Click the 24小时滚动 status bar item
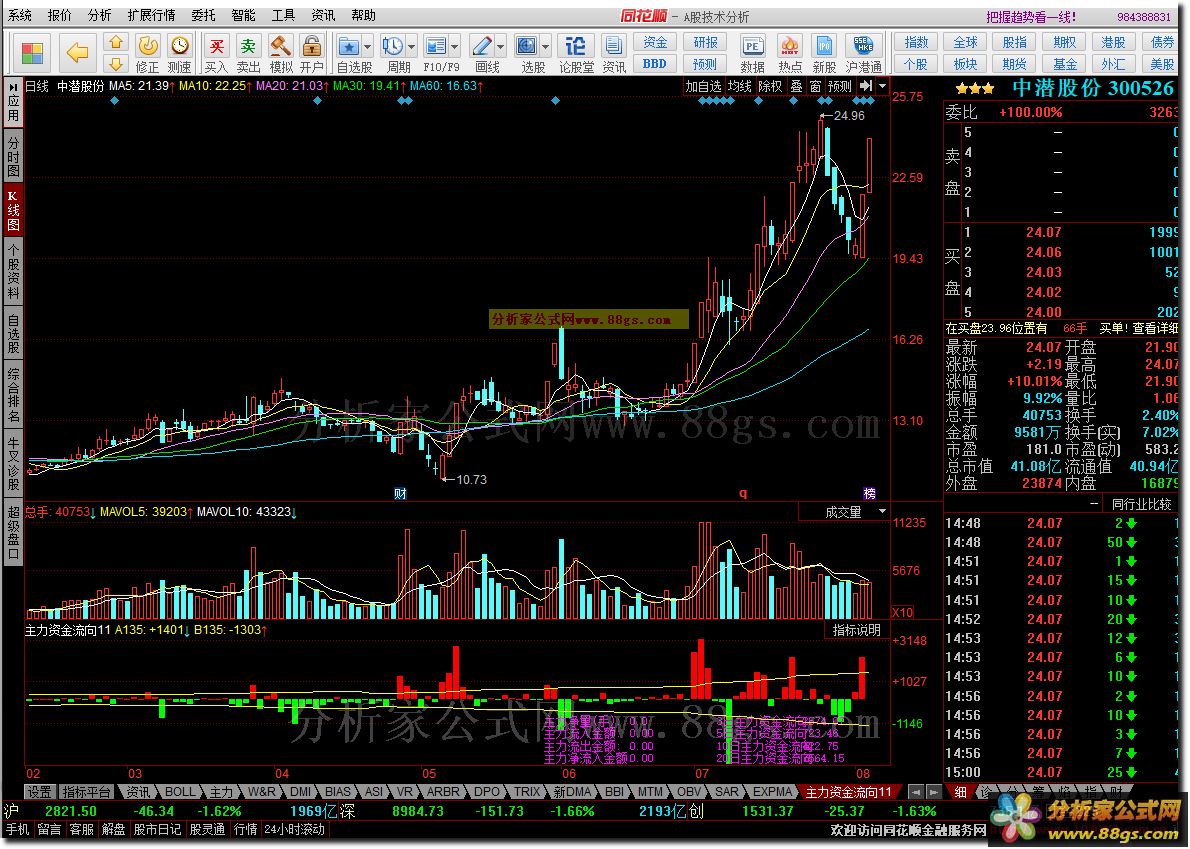Screen dimensions: 1190x849 click(294, 830)
